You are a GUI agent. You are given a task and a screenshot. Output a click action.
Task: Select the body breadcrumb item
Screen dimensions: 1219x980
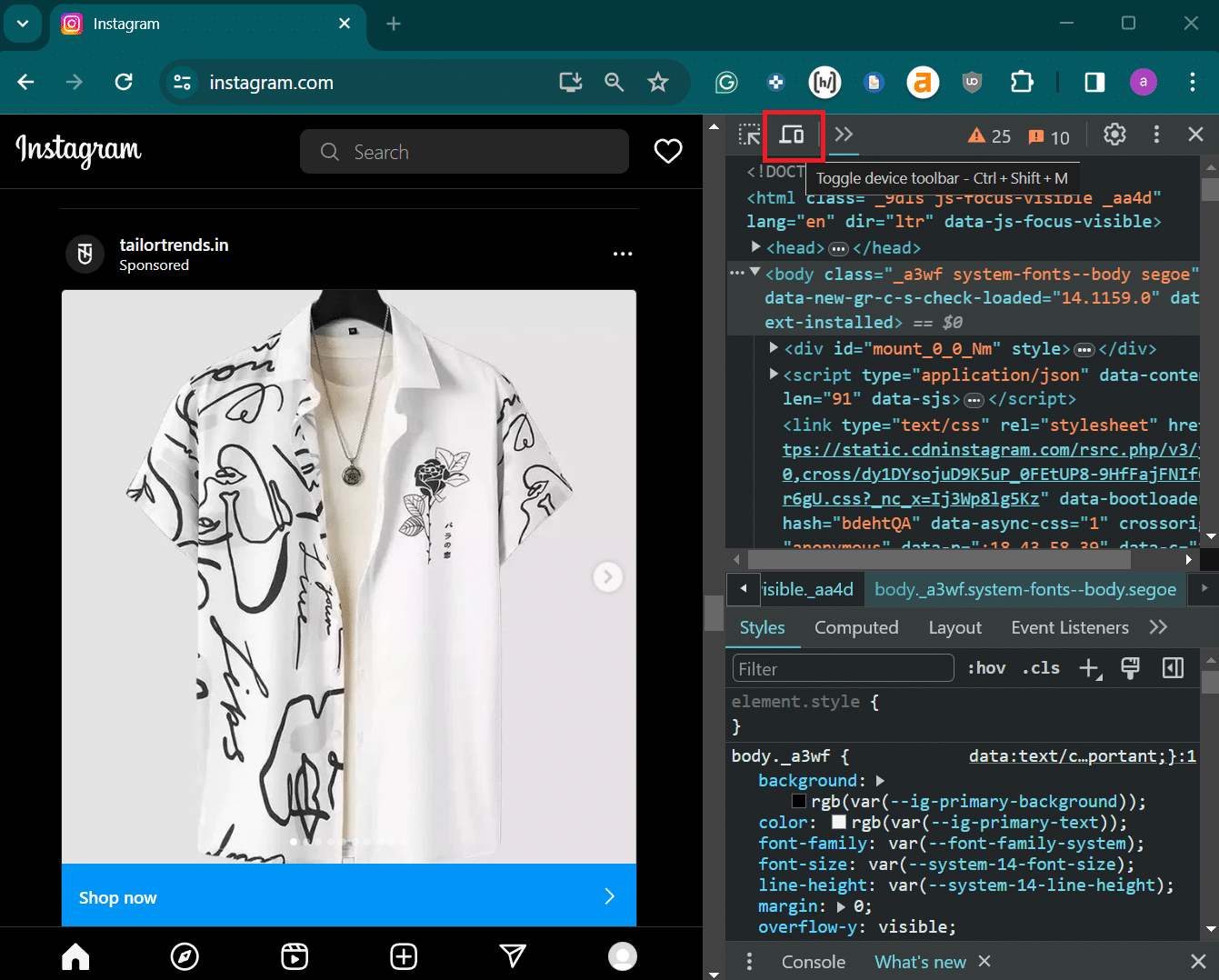click(x=1025, y=589)
